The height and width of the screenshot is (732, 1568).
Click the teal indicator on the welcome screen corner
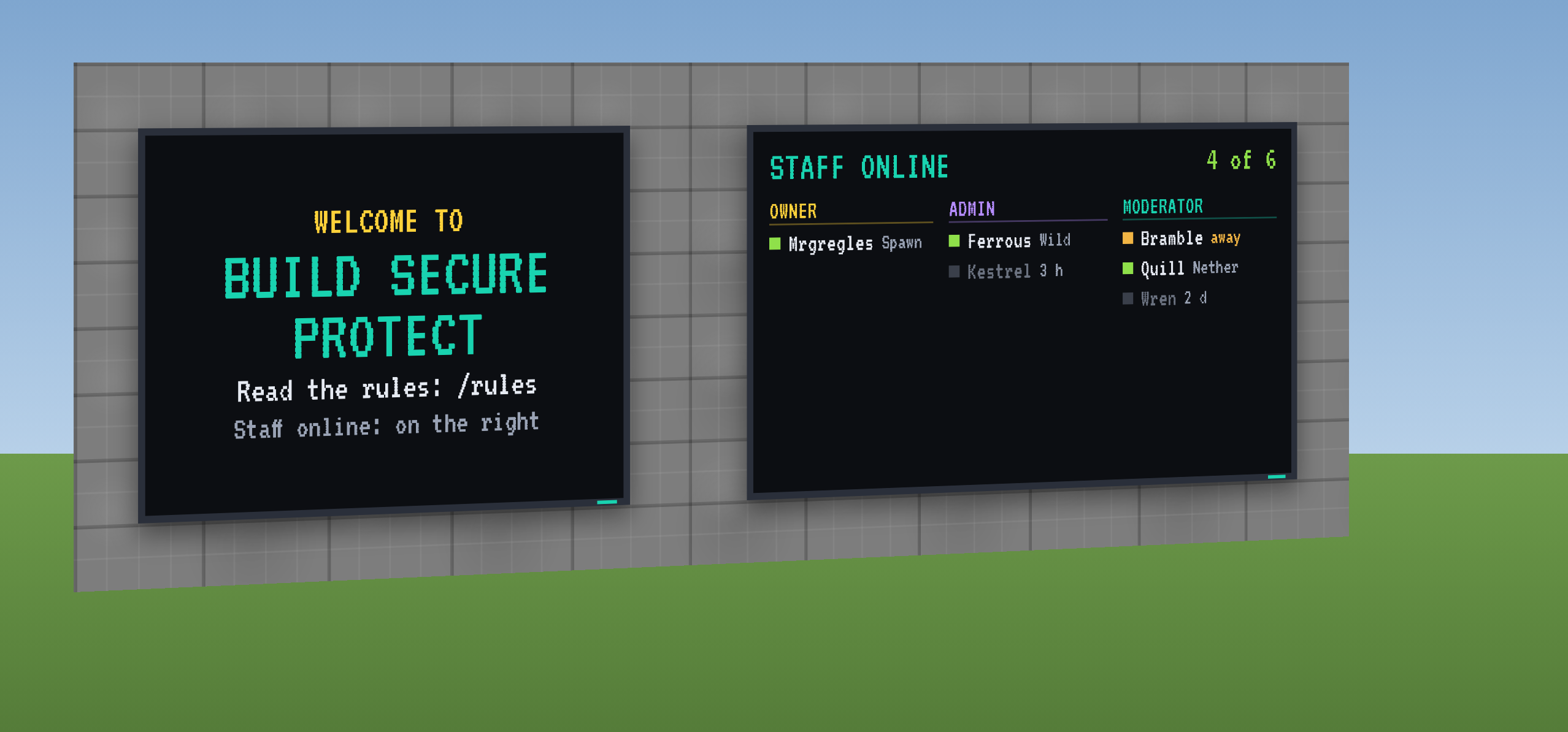(607, 502)
